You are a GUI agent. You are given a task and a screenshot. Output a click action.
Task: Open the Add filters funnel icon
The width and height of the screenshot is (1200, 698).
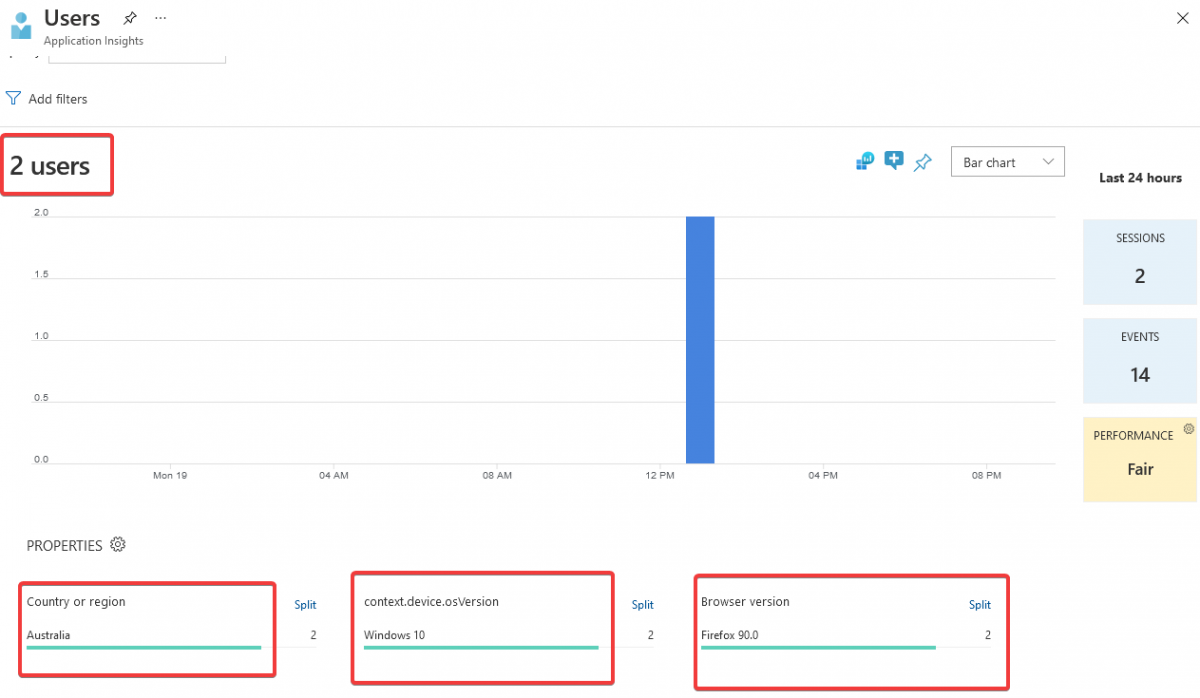pos(13,97)
